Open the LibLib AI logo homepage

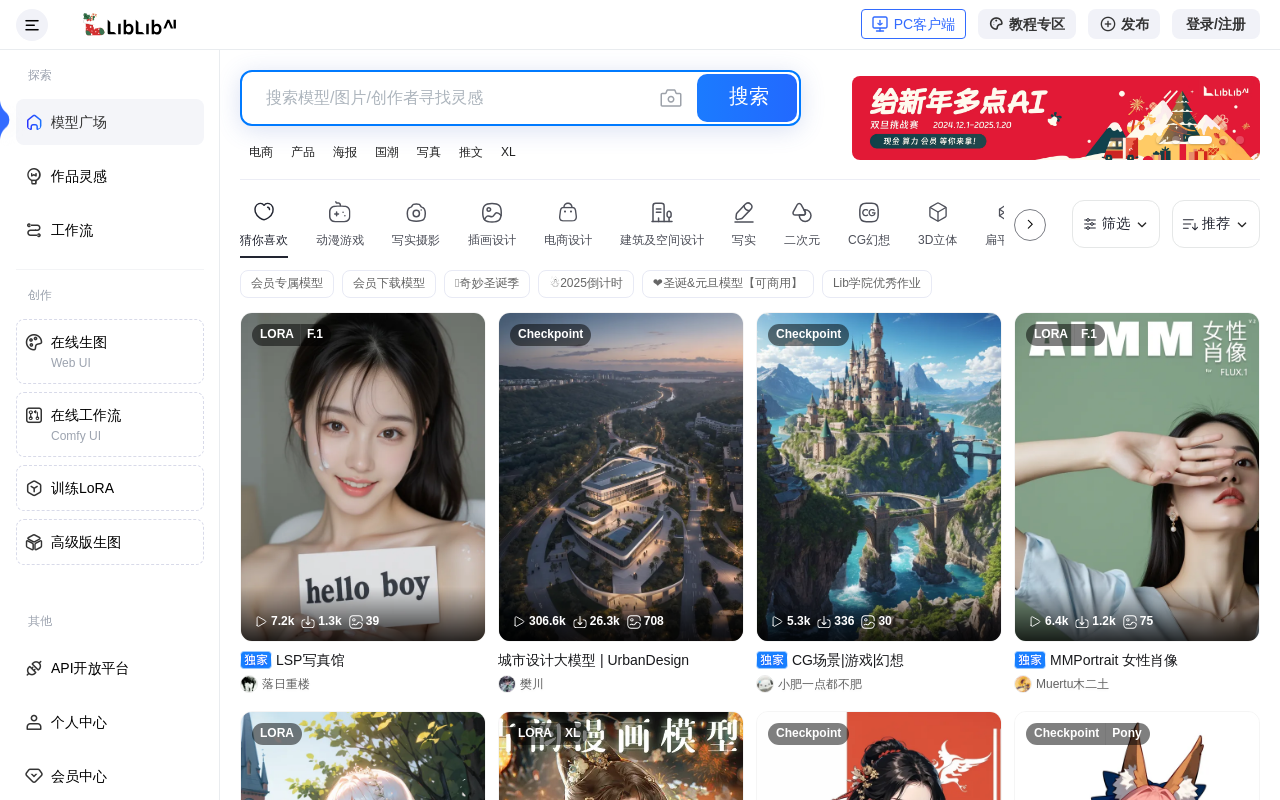129,25
